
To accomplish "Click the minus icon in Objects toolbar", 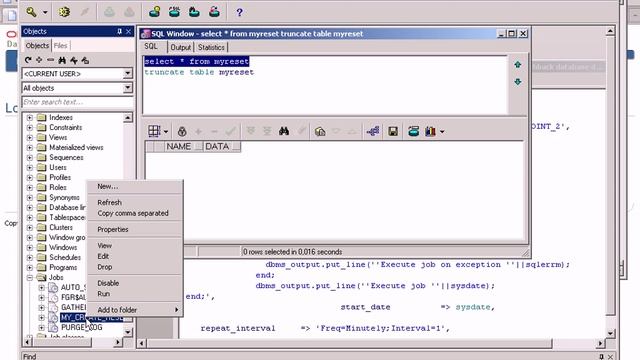I will point(50,60).
